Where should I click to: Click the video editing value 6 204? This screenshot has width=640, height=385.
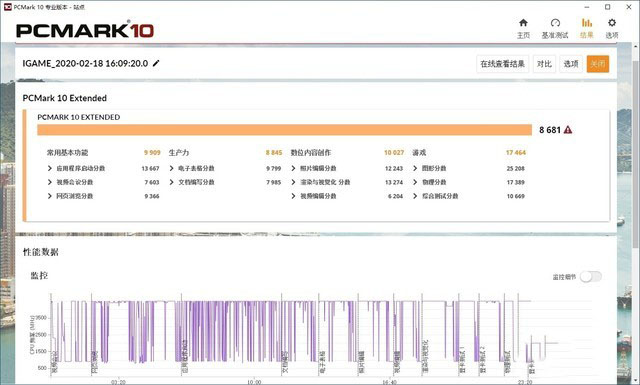[395, 196]
